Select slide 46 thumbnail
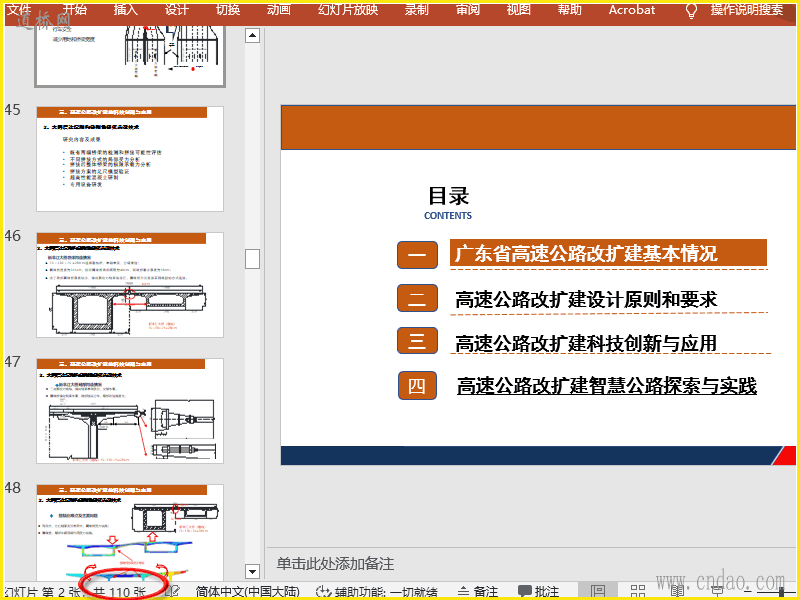800x600 pixels. point(130,285)
